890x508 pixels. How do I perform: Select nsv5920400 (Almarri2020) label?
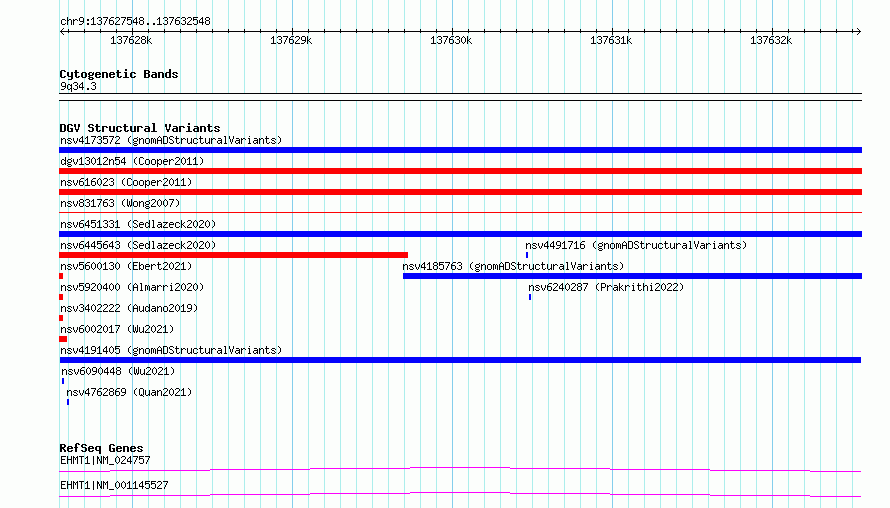click(132, 287)
